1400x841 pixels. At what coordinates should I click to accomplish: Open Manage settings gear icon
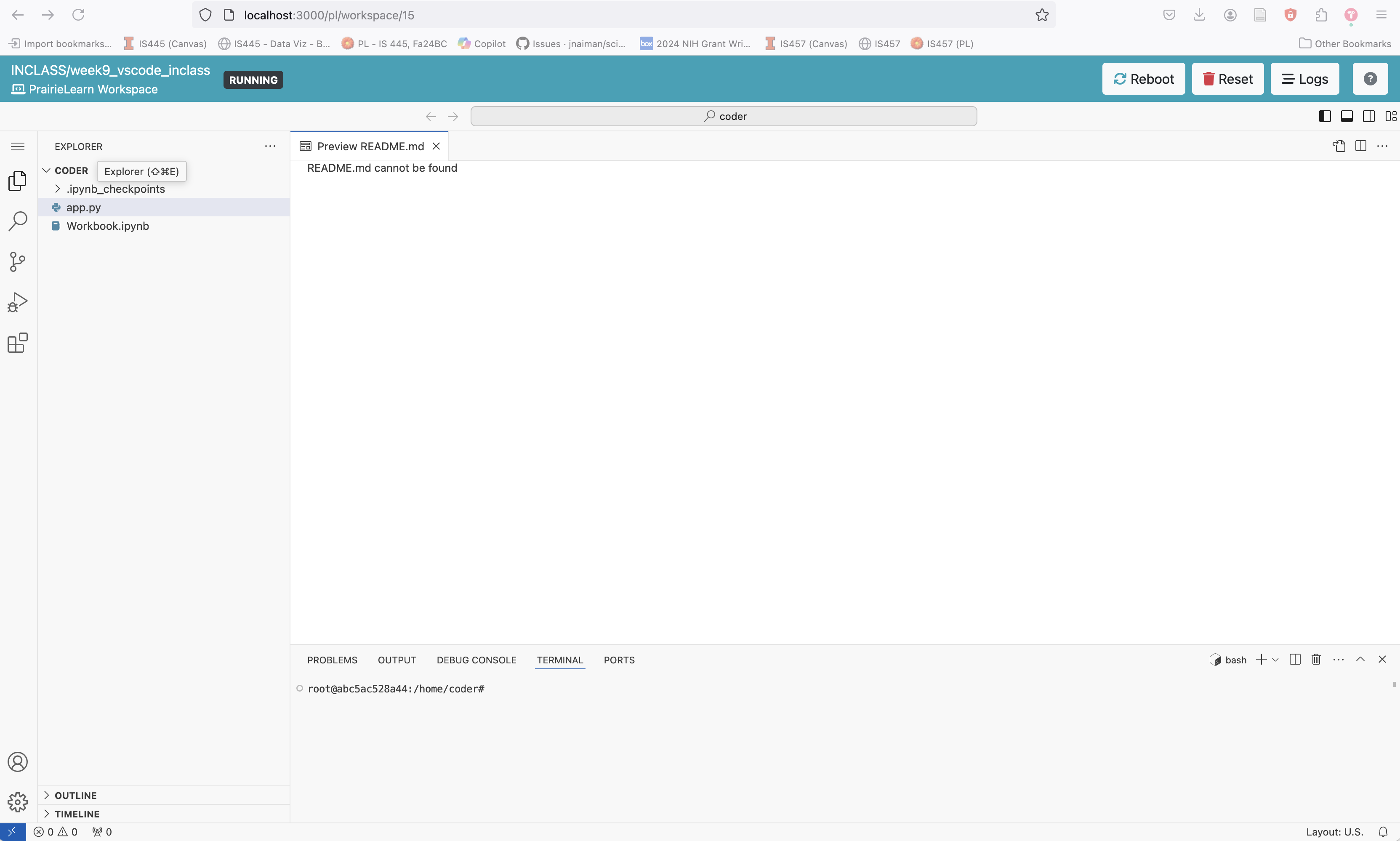click(18, 802)
